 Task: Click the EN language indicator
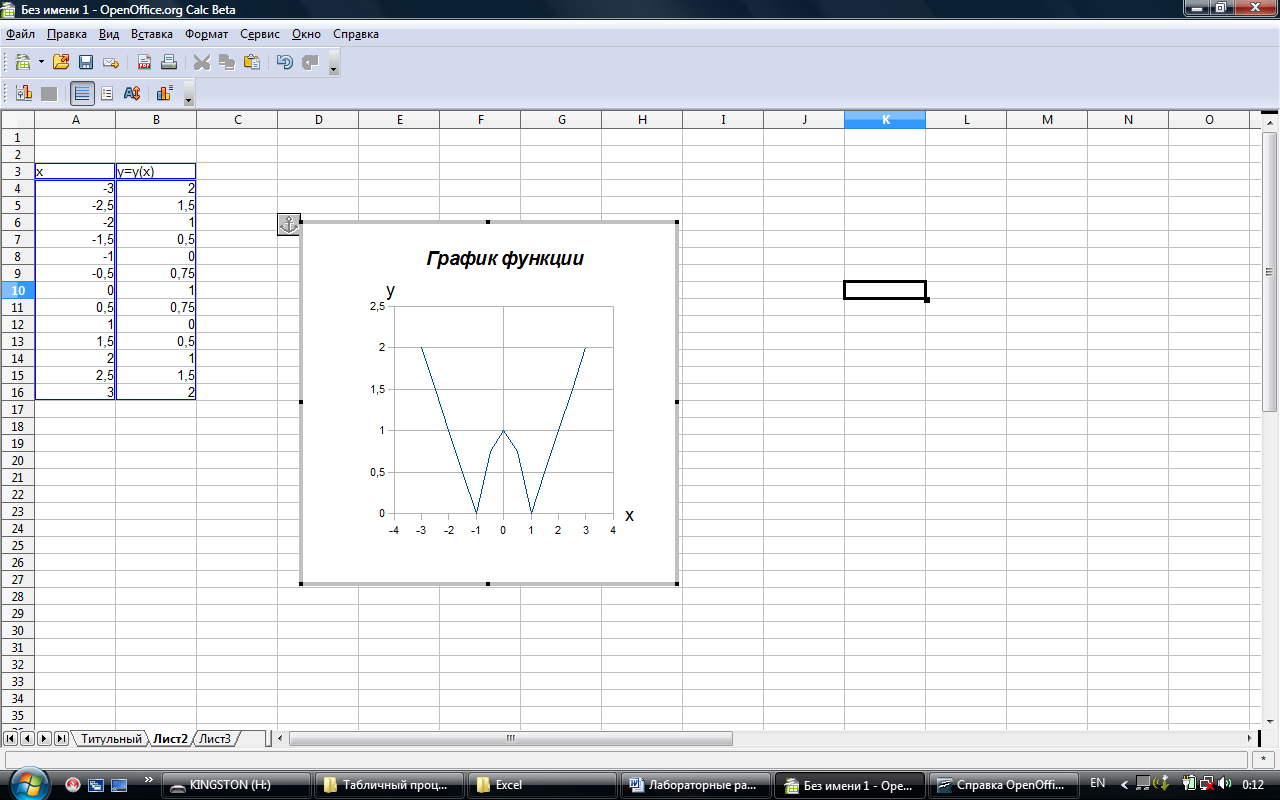[x=1098, y=783]
